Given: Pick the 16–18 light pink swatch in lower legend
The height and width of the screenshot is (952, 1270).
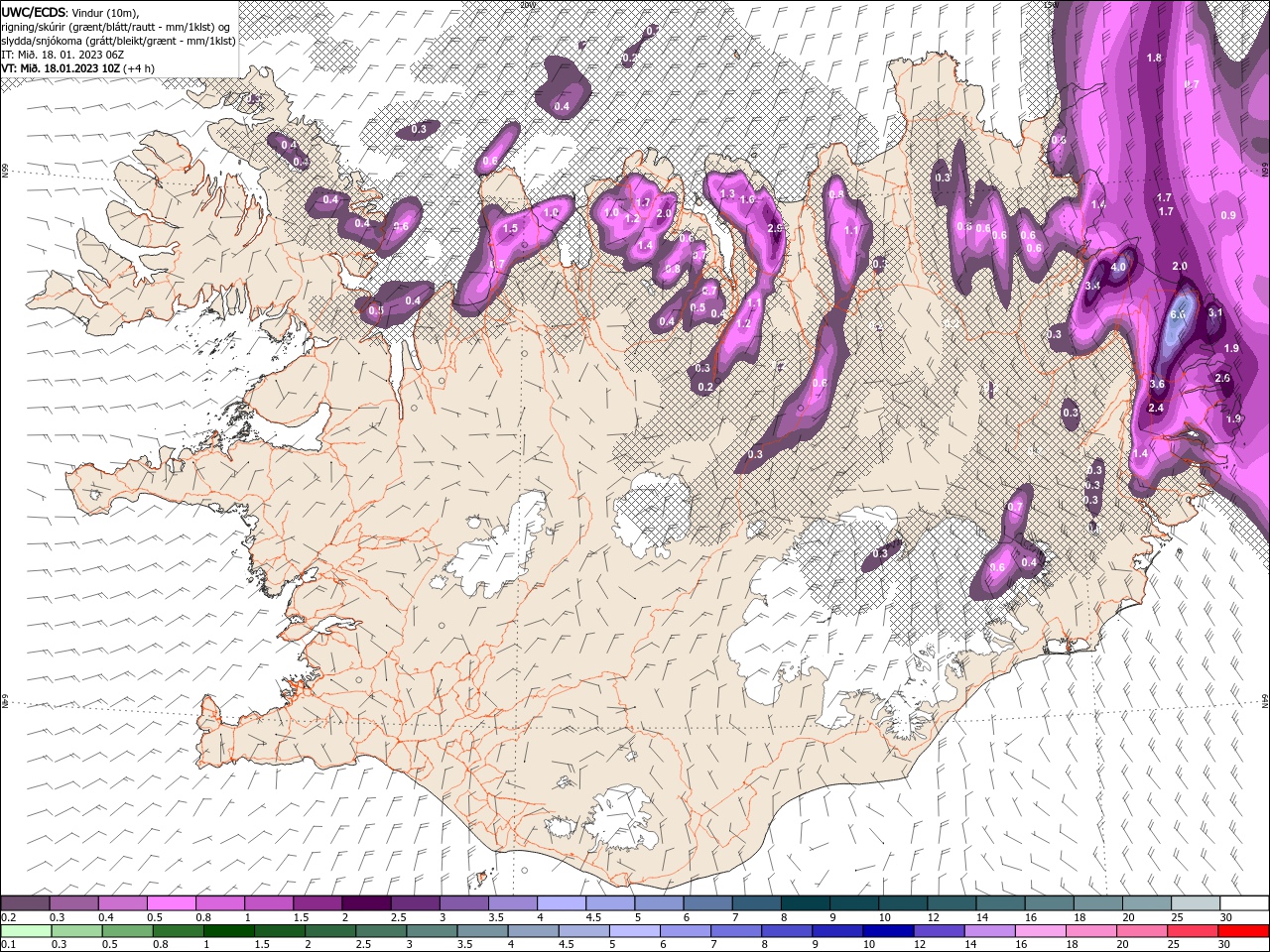Looking at the screenshot, I should [1040, 931].
